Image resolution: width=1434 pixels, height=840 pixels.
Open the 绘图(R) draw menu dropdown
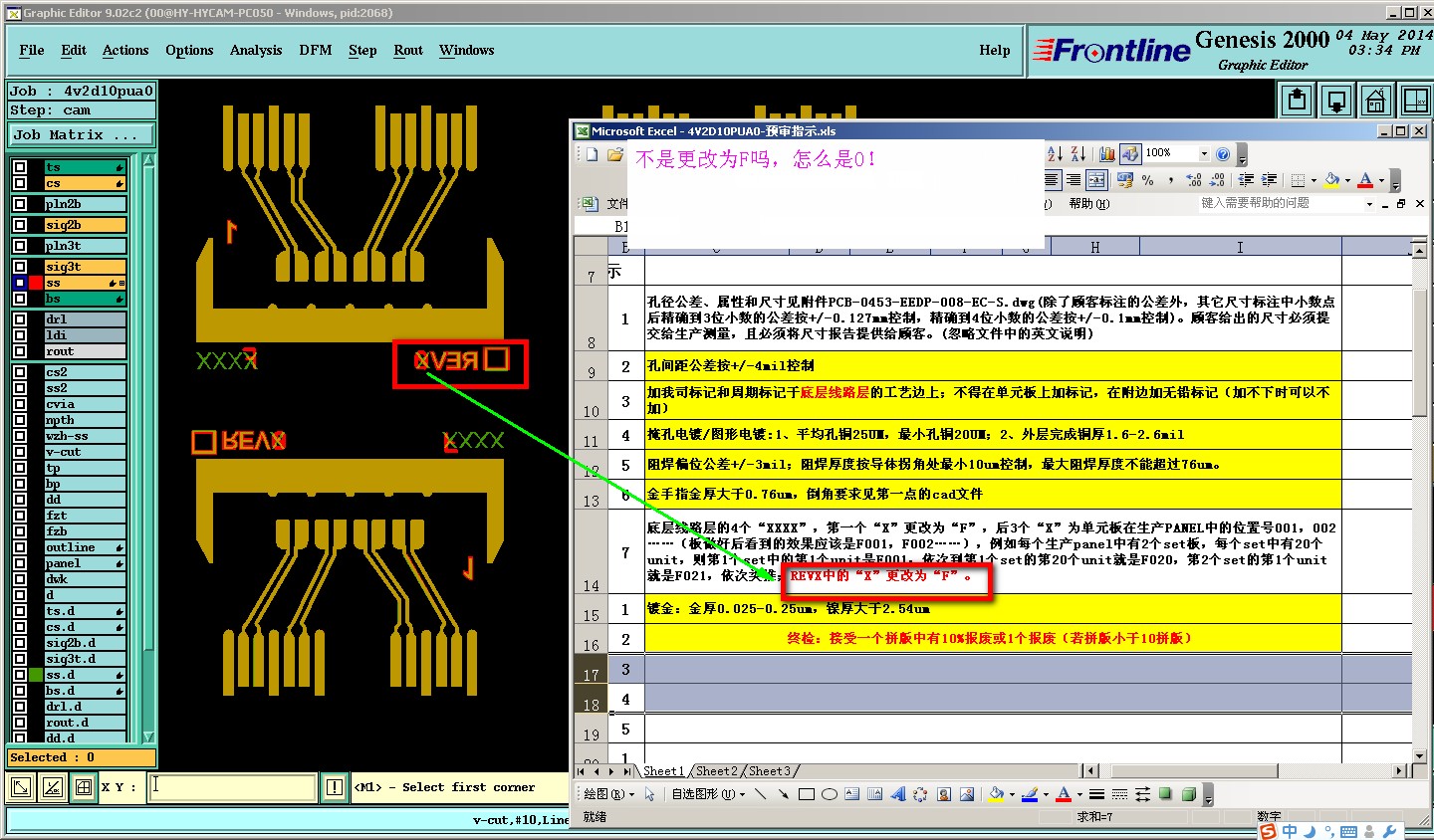[x=609, y=794]
